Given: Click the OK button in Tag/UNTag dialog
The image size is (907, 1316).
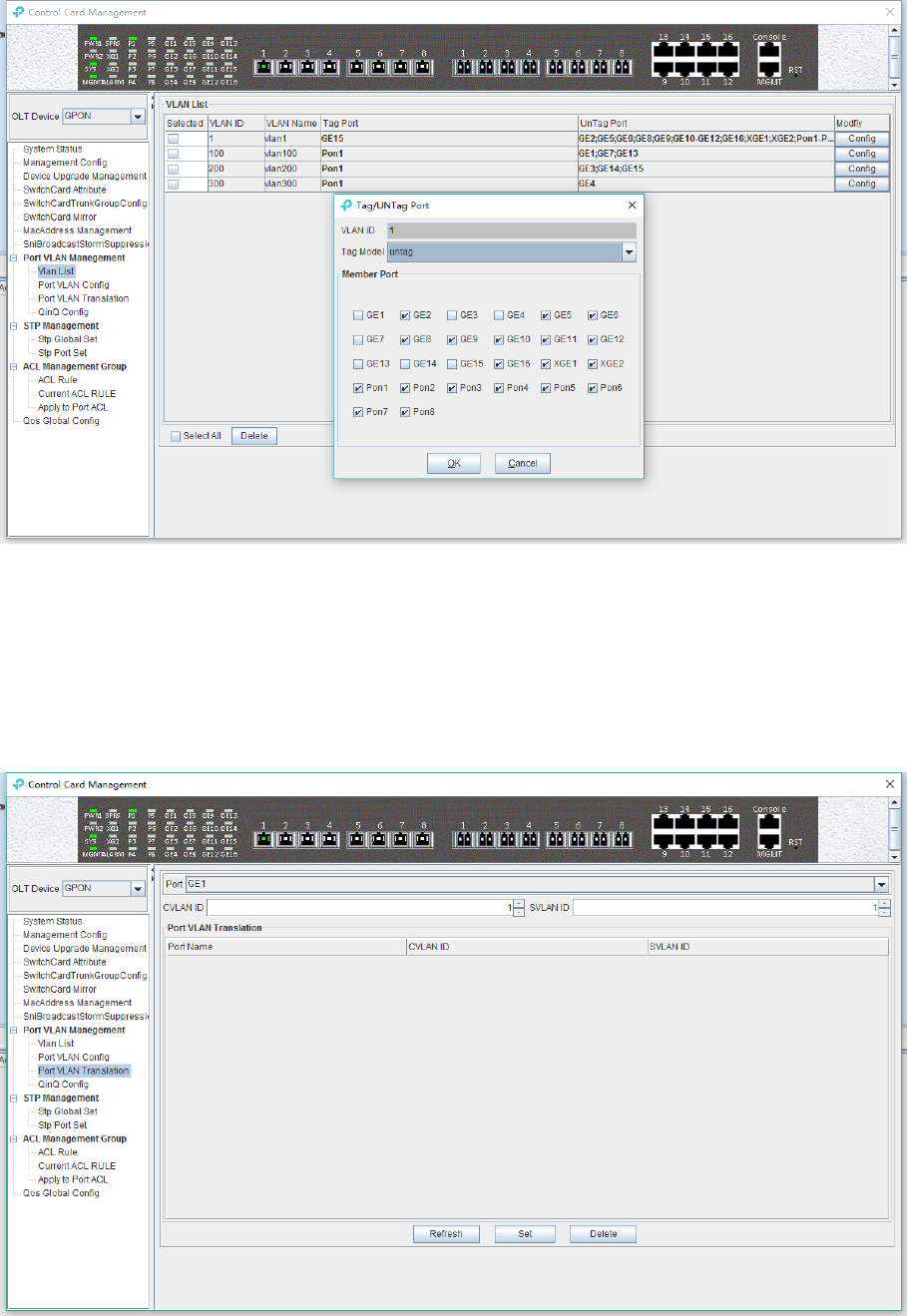Looking at the screenshot, I should [x=454, y=463].
